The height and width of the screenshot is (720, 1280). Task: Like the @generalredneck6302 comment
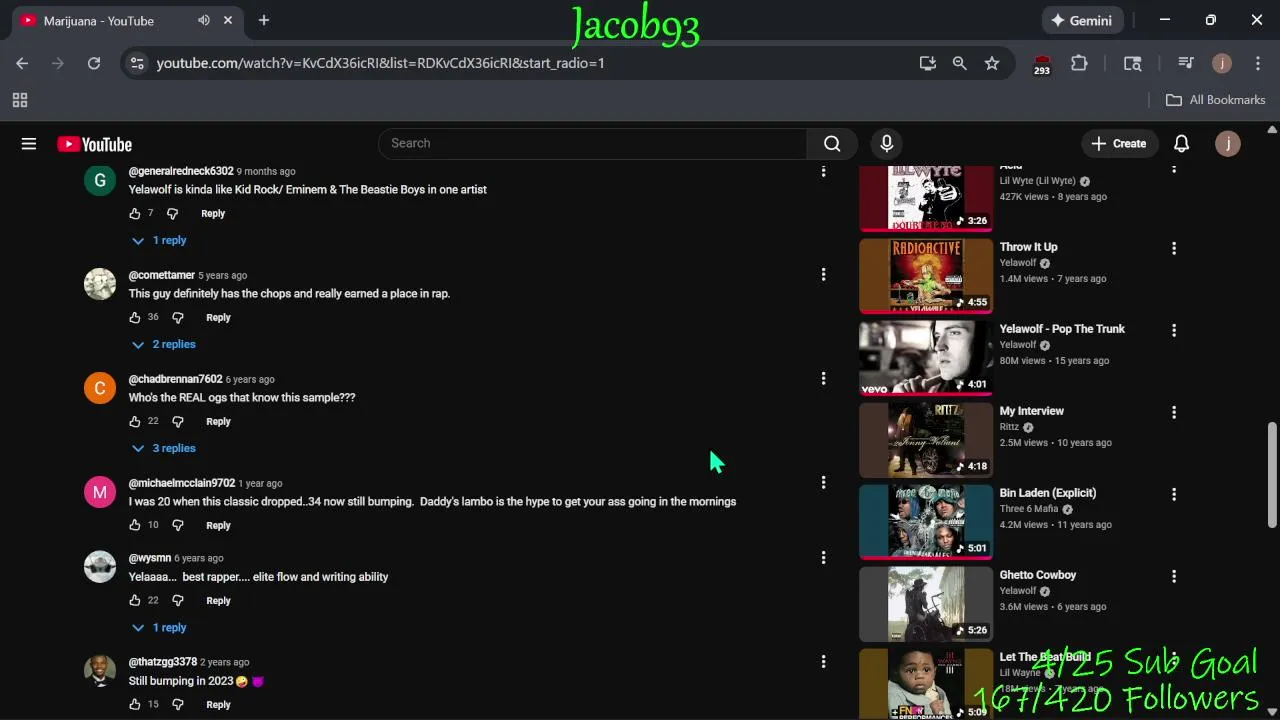pyautogui.click(x=135, y=214)
